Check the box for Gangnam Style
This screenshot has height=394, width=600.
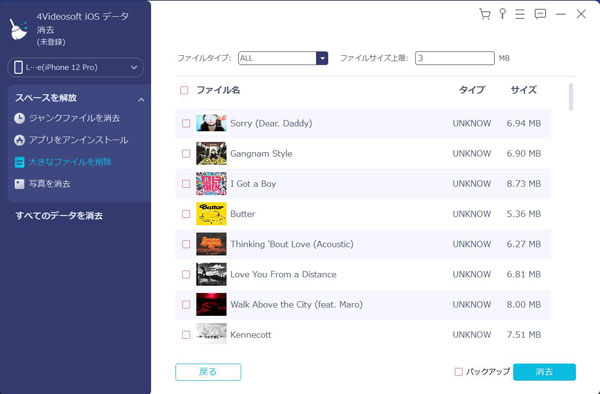coord(186,153)
